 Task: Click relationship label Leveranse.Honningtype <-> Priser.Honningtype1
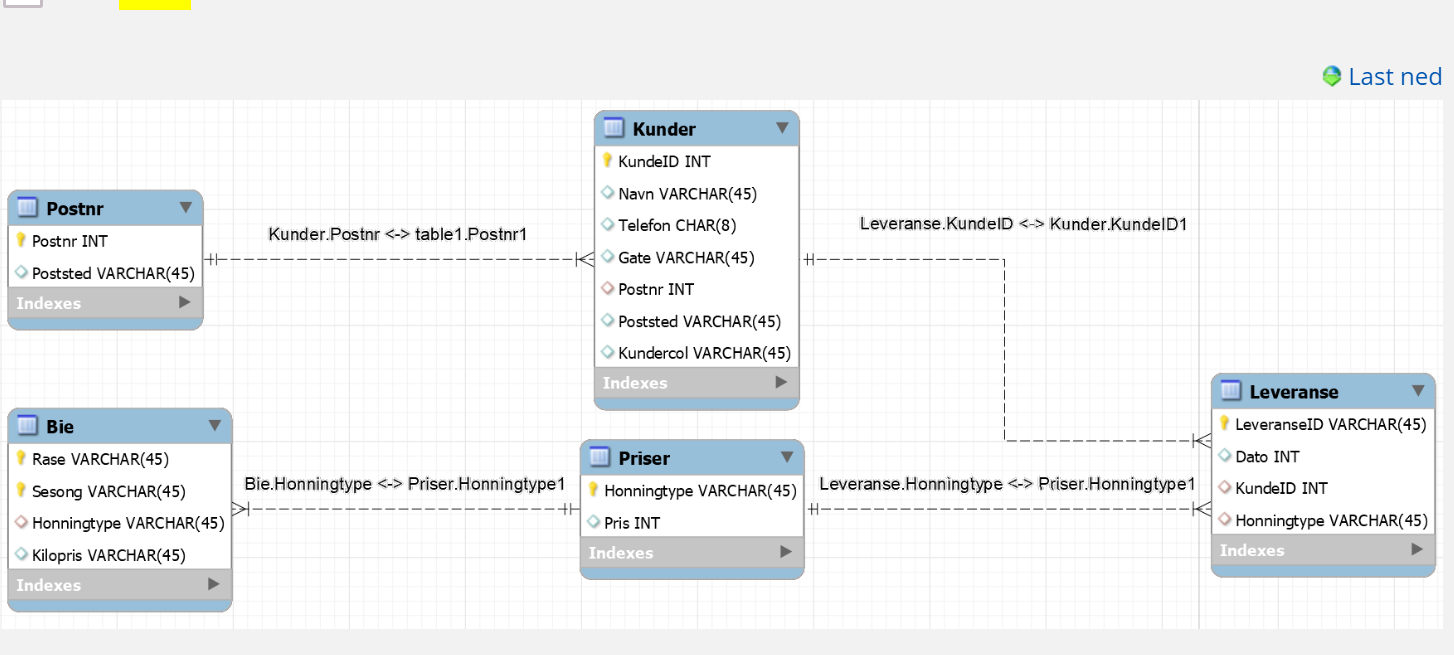click(x=1007, y=484)
